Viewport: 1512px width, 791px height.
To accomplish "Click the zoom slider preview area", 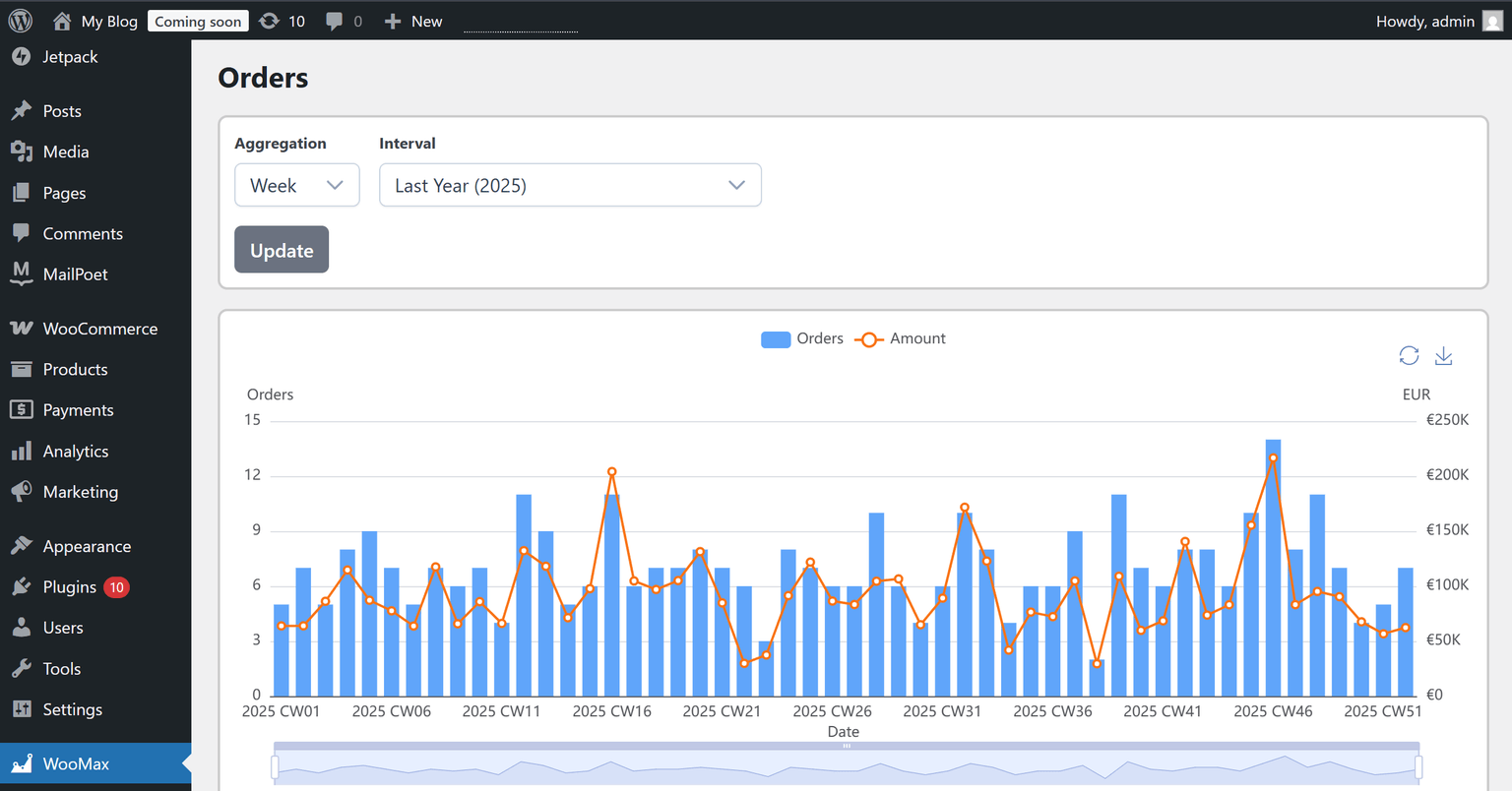I will click(x=847, y=768).
